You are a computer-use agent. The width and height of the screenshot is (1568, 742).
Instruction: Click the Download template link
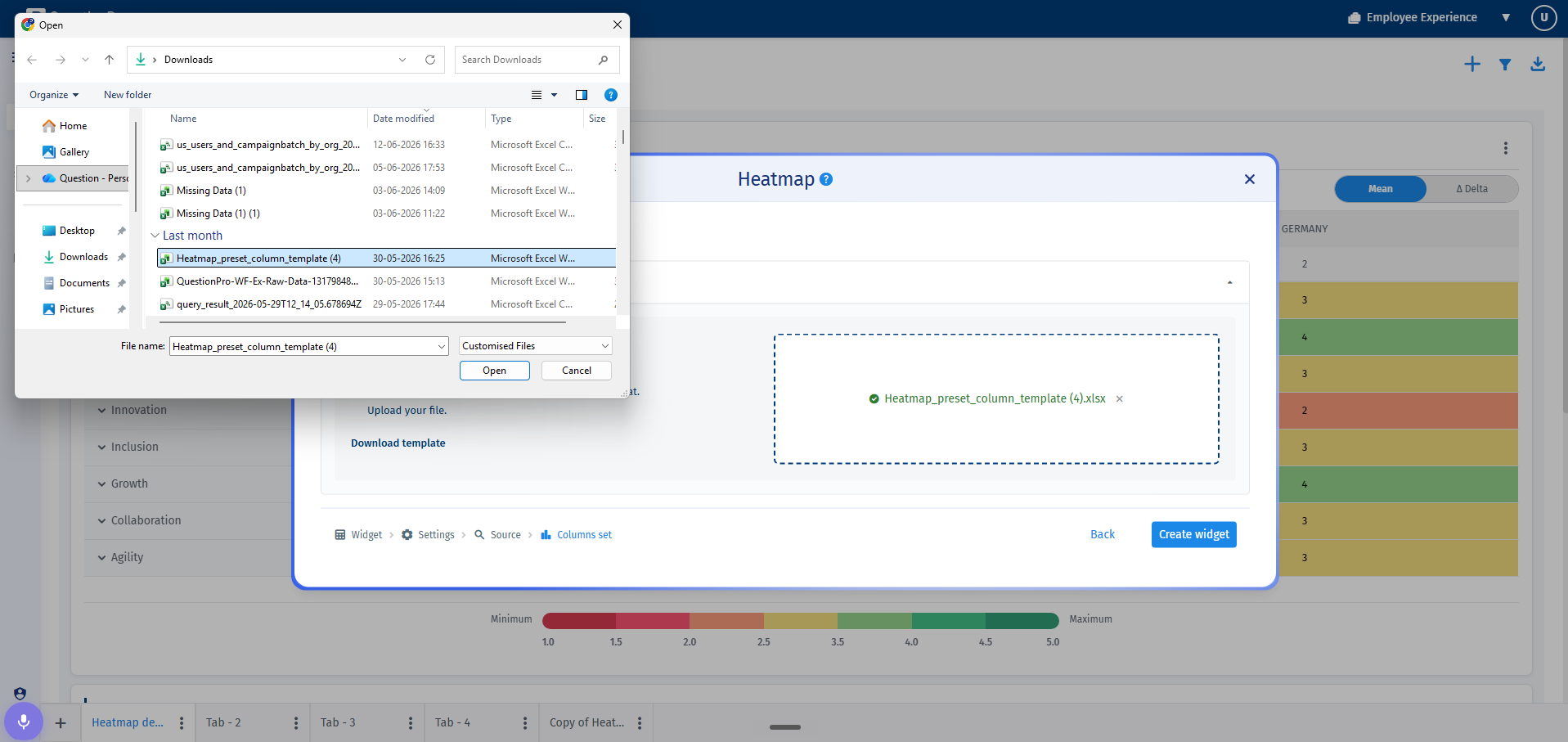point(398,443)
